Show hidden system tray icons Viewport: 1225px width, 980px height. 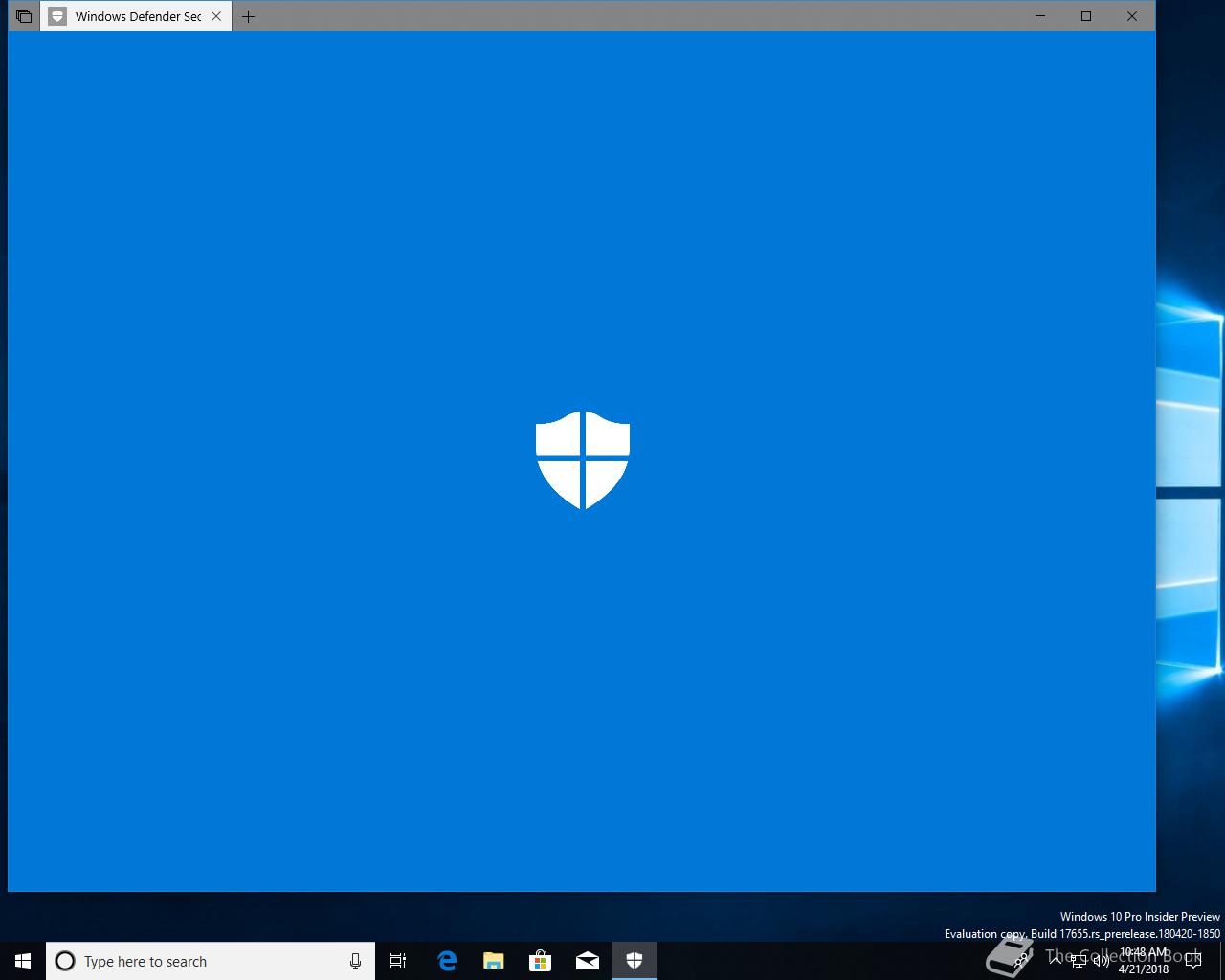coord(1055,961)
